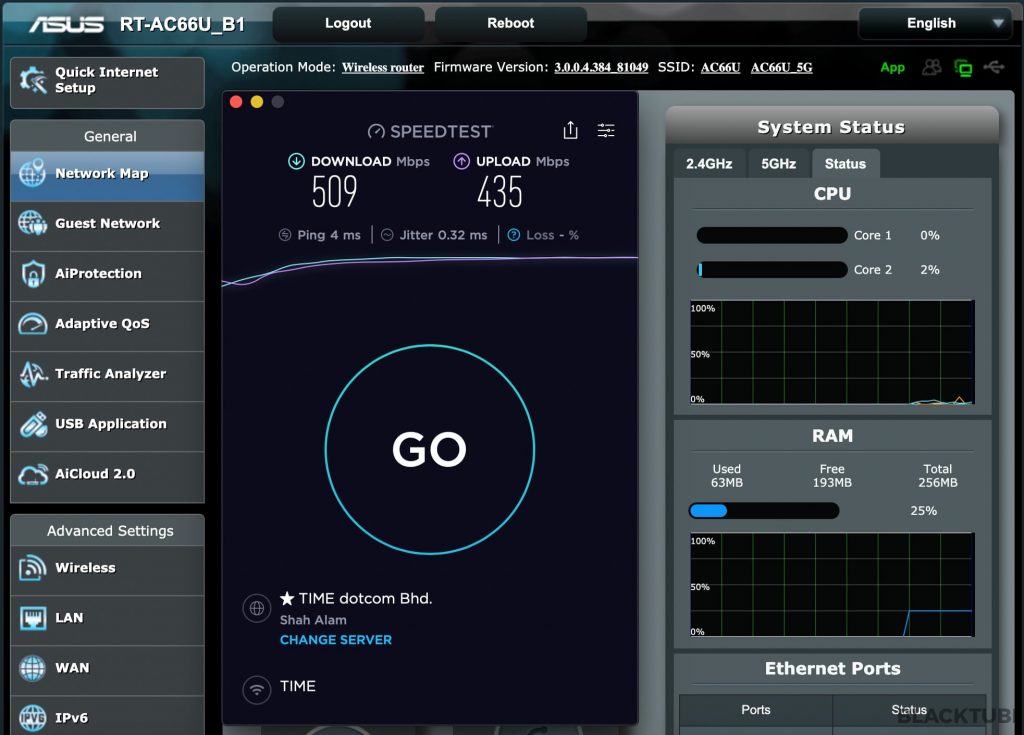Click the Speedtest share icon
This screenshot has height=735, width=1024.
click(x=570, y=130)
